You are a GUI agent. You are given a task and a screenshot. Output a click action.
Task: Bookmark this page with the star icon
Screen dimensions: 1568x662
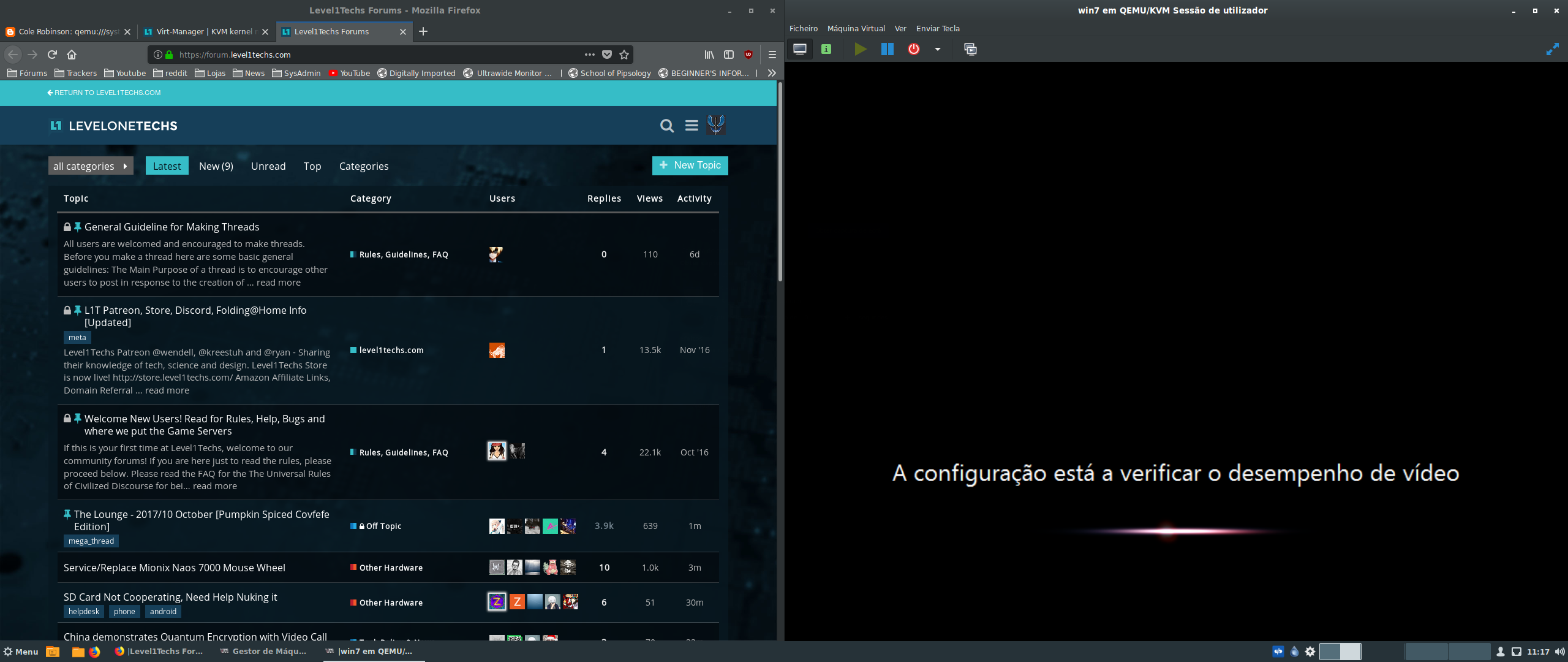[x=624, y=55]
